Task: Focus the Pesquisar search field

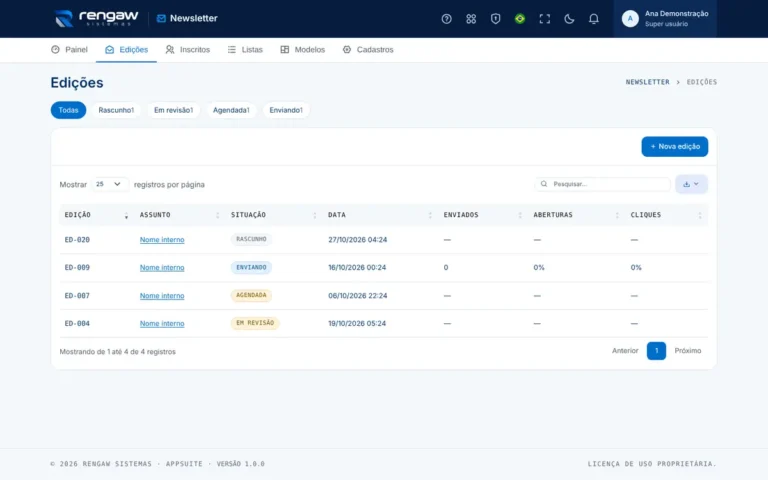Action: point(602,184)
